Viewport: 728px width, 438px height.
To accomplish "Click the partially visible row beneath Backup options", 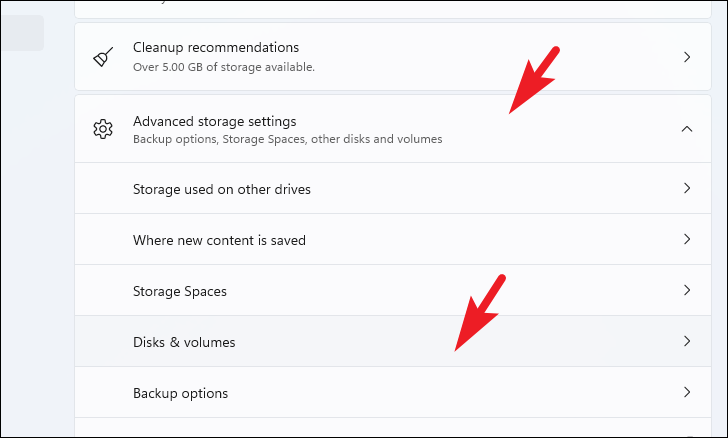I will [393, 427].
